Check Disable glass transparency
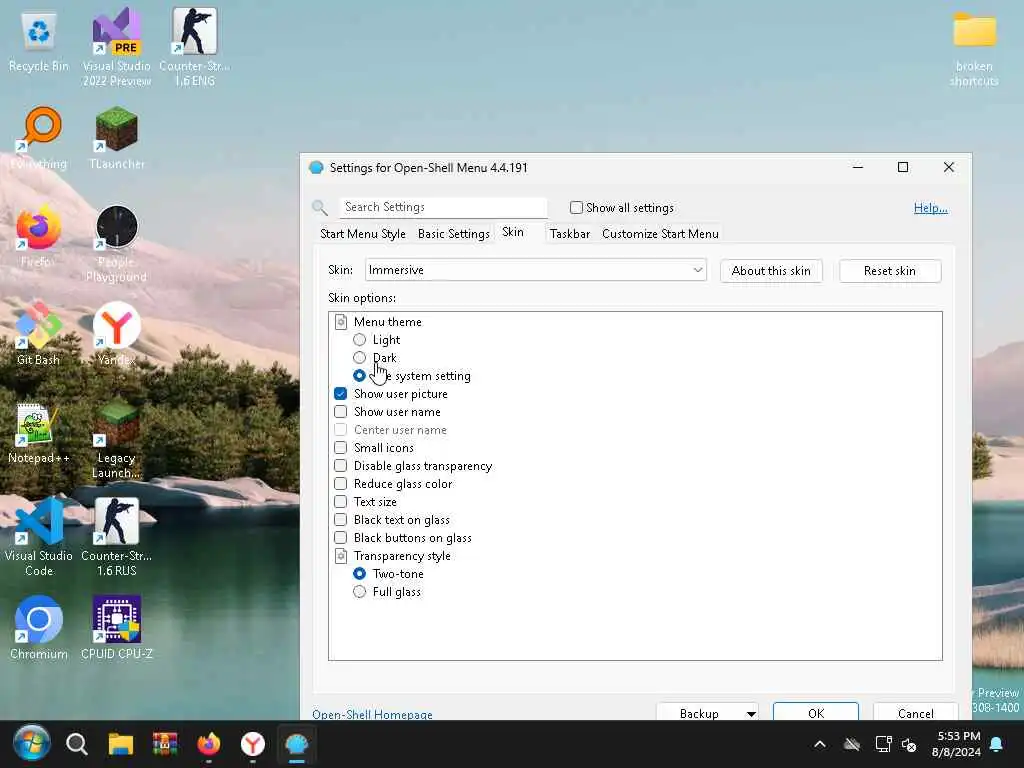 point(340,466)
